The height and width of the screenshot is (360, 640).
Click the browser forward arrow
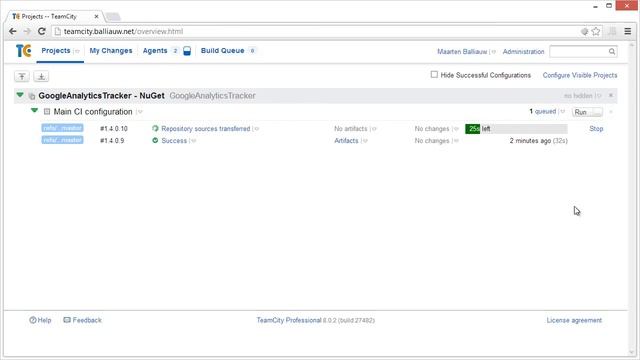coord(27,31)
